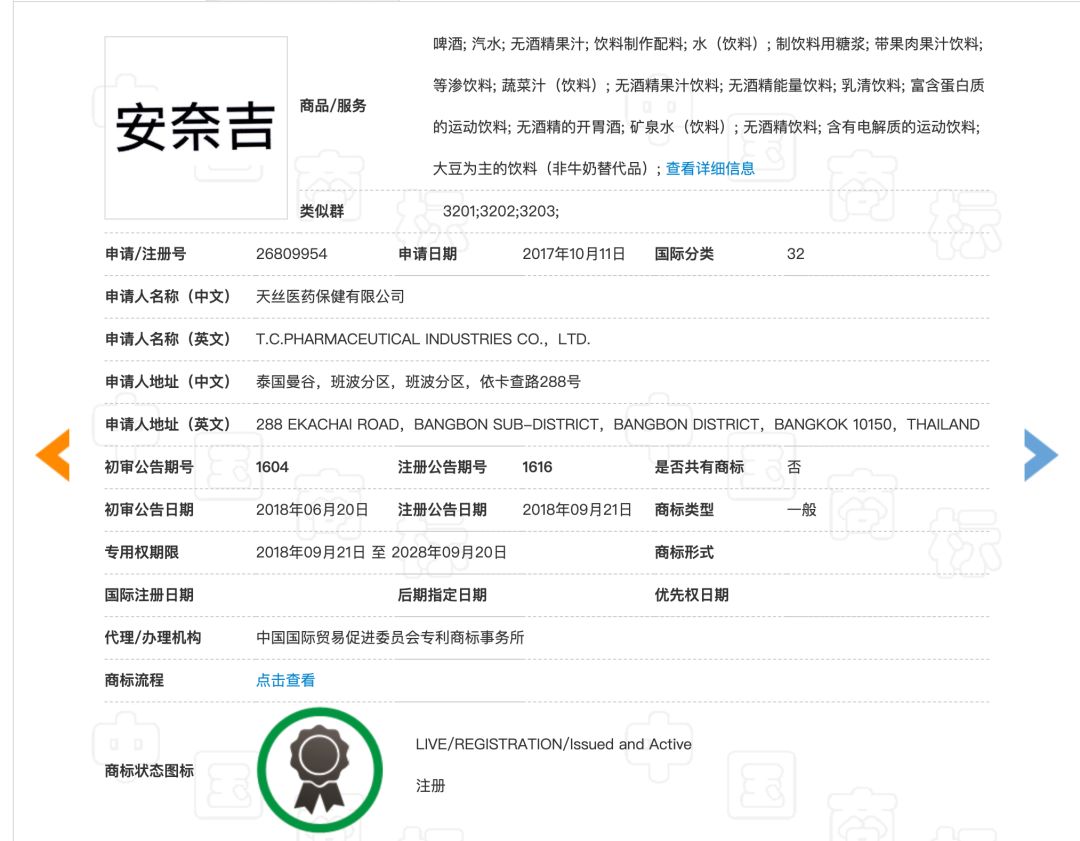
Task: Go to previous trademark with orange left arrow
Action: point(53,455)
